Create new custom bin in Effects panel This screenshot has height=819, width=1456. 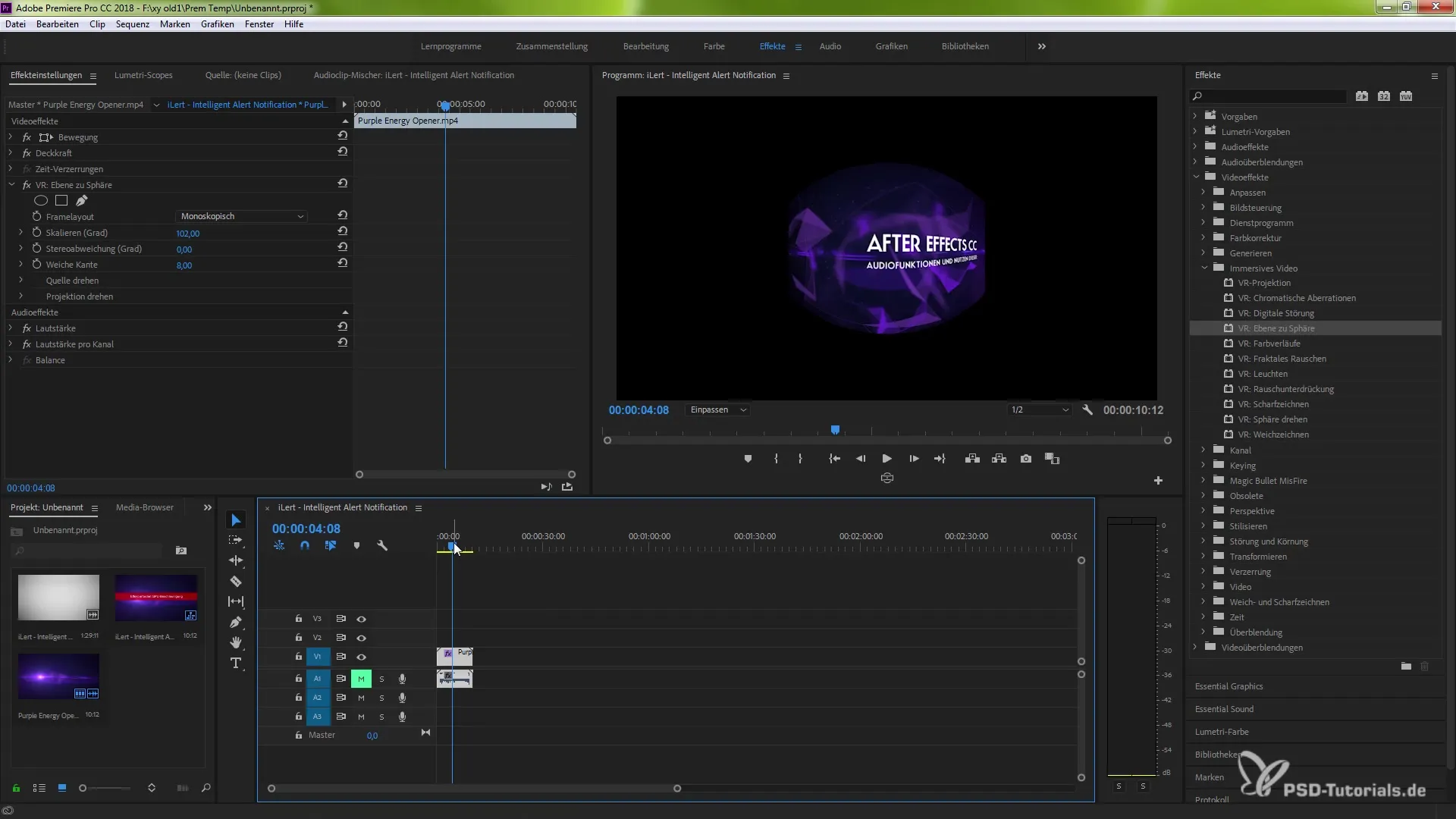(x=1406, y=667)
